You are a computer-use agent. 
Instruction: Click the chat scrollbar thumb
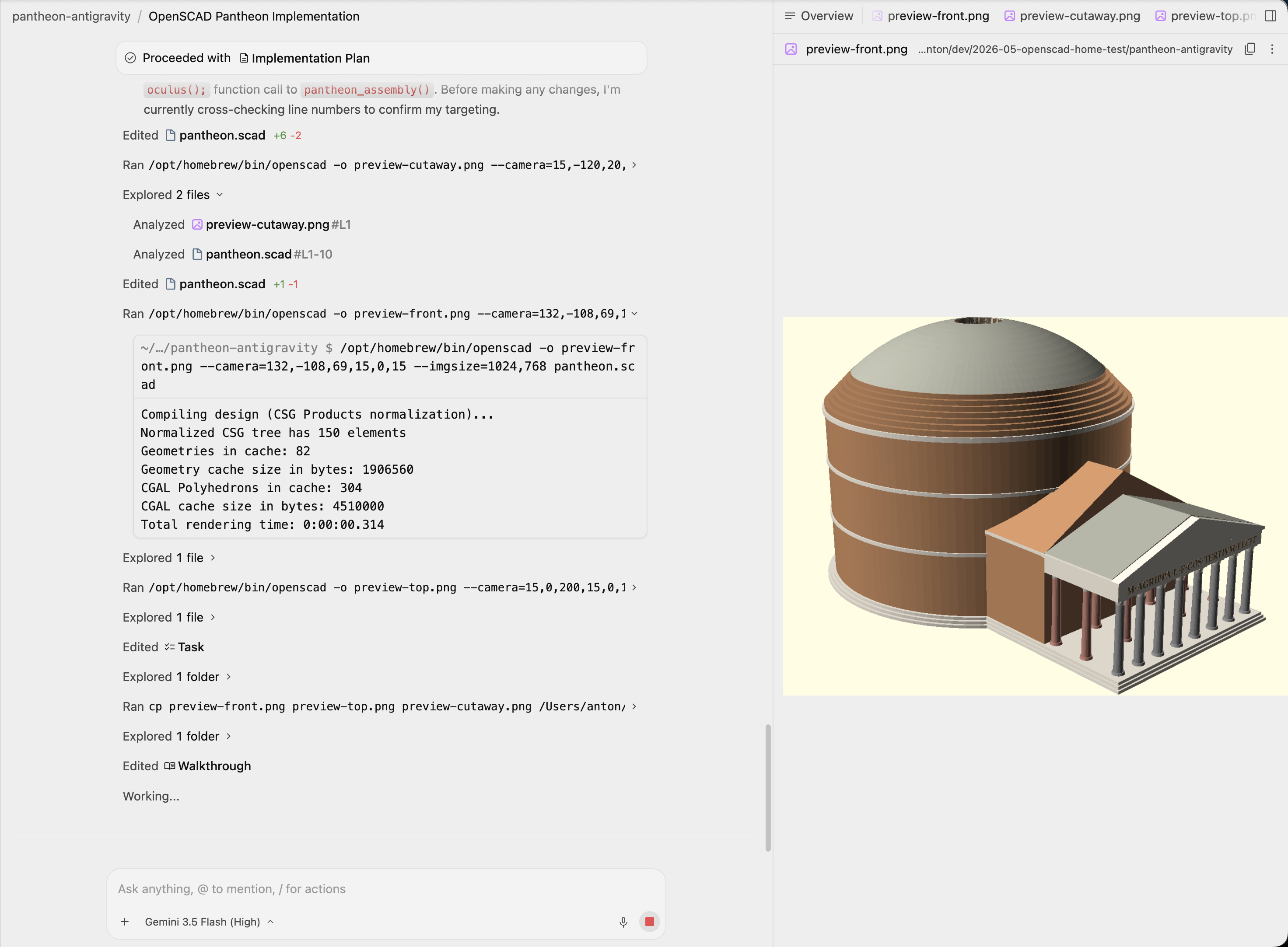tap(767, 788)
